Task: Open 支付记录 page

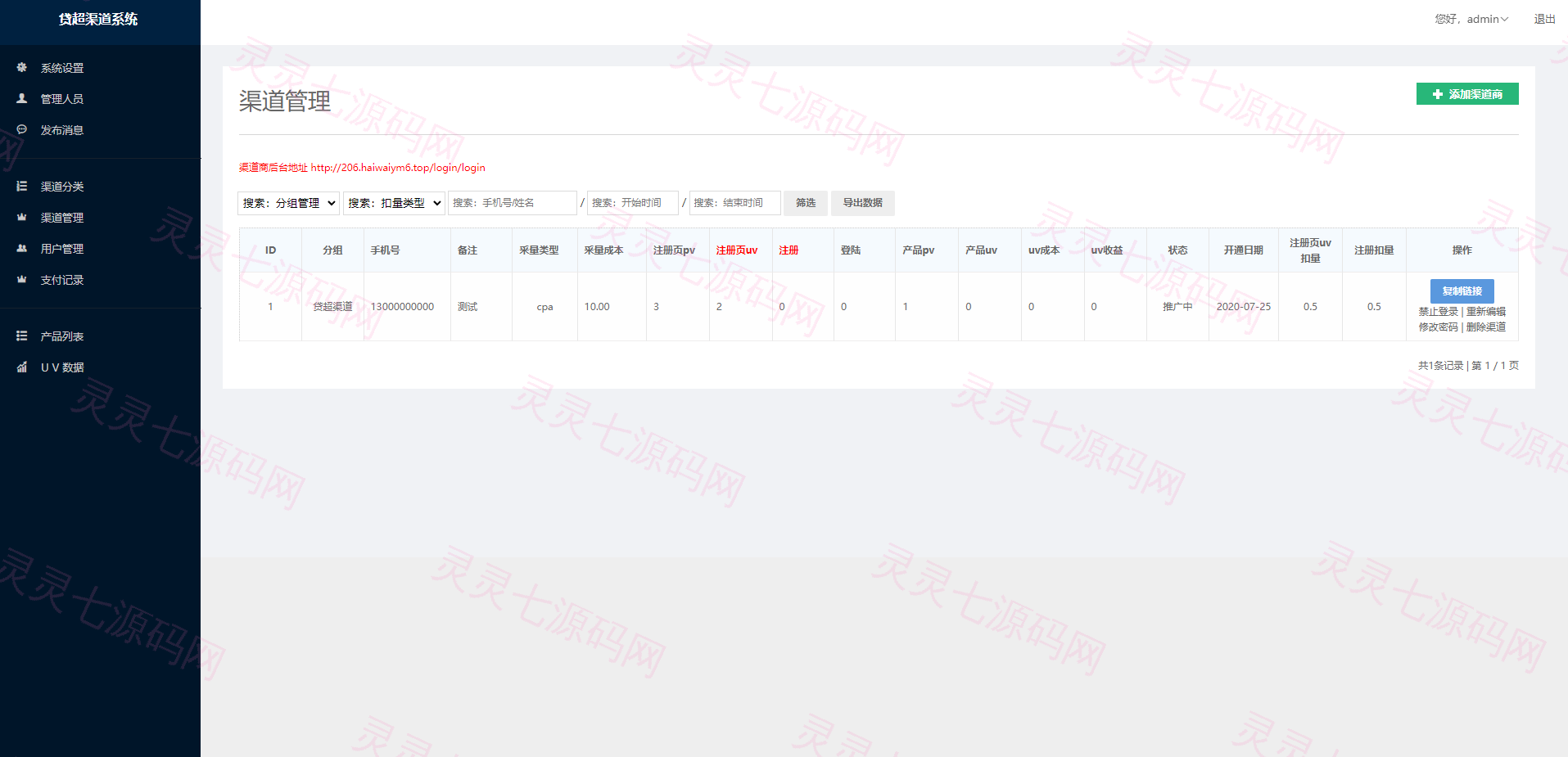Action: pos(62,280)
